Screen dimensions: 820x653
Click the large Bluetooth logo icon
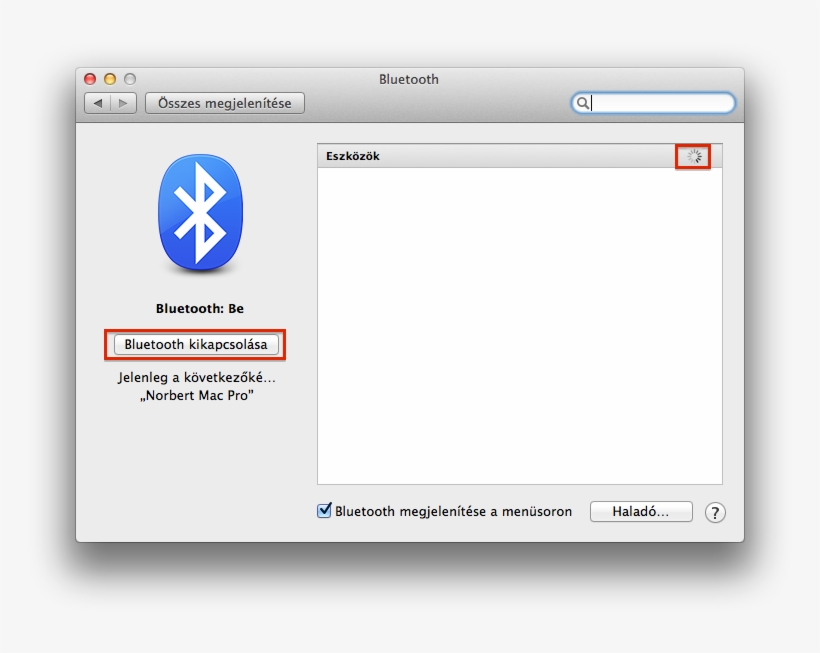(x=200, y=212)
